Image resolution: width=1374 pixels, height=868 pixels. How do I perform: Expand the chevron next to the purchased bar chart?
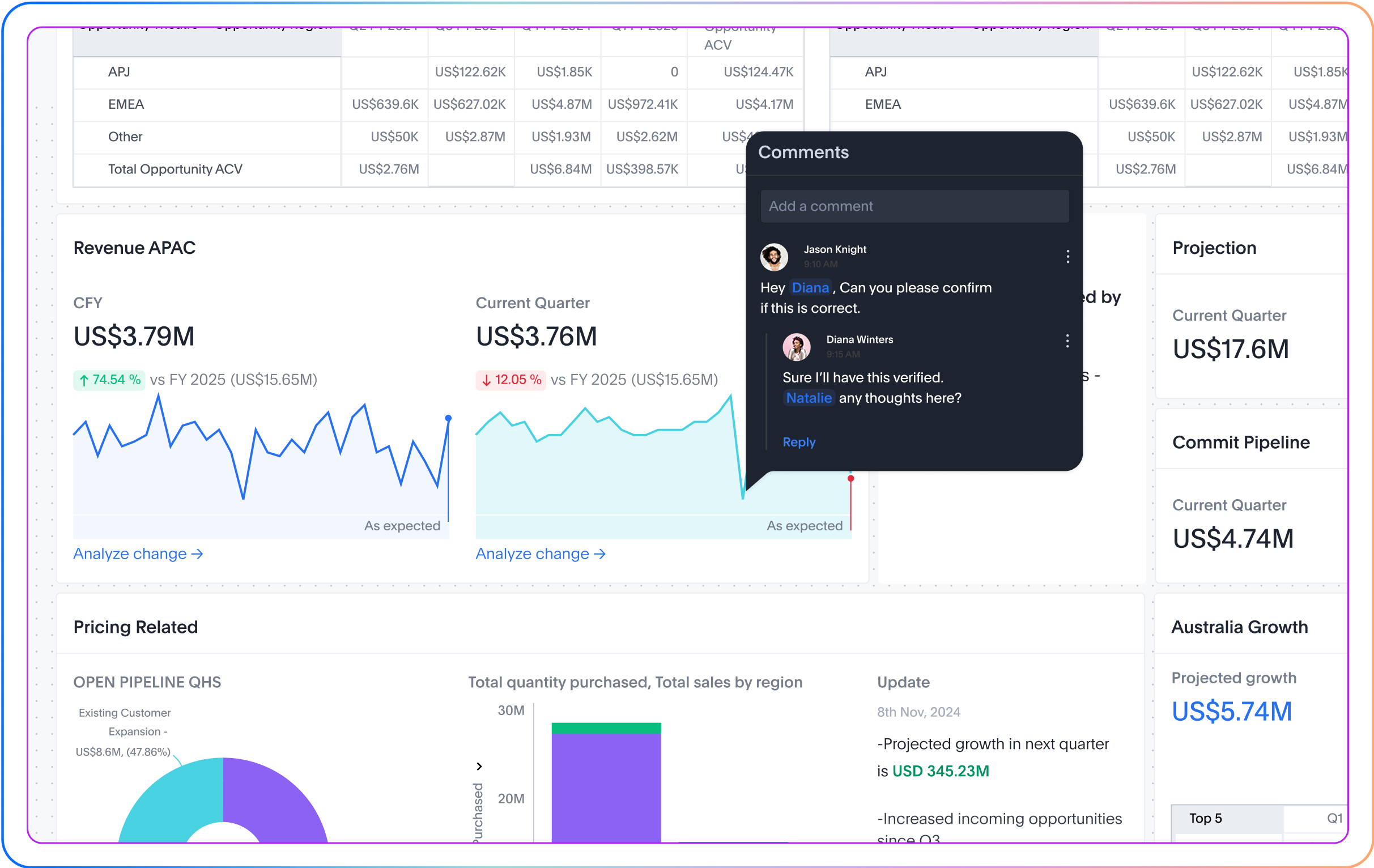(x=479, y=767)
